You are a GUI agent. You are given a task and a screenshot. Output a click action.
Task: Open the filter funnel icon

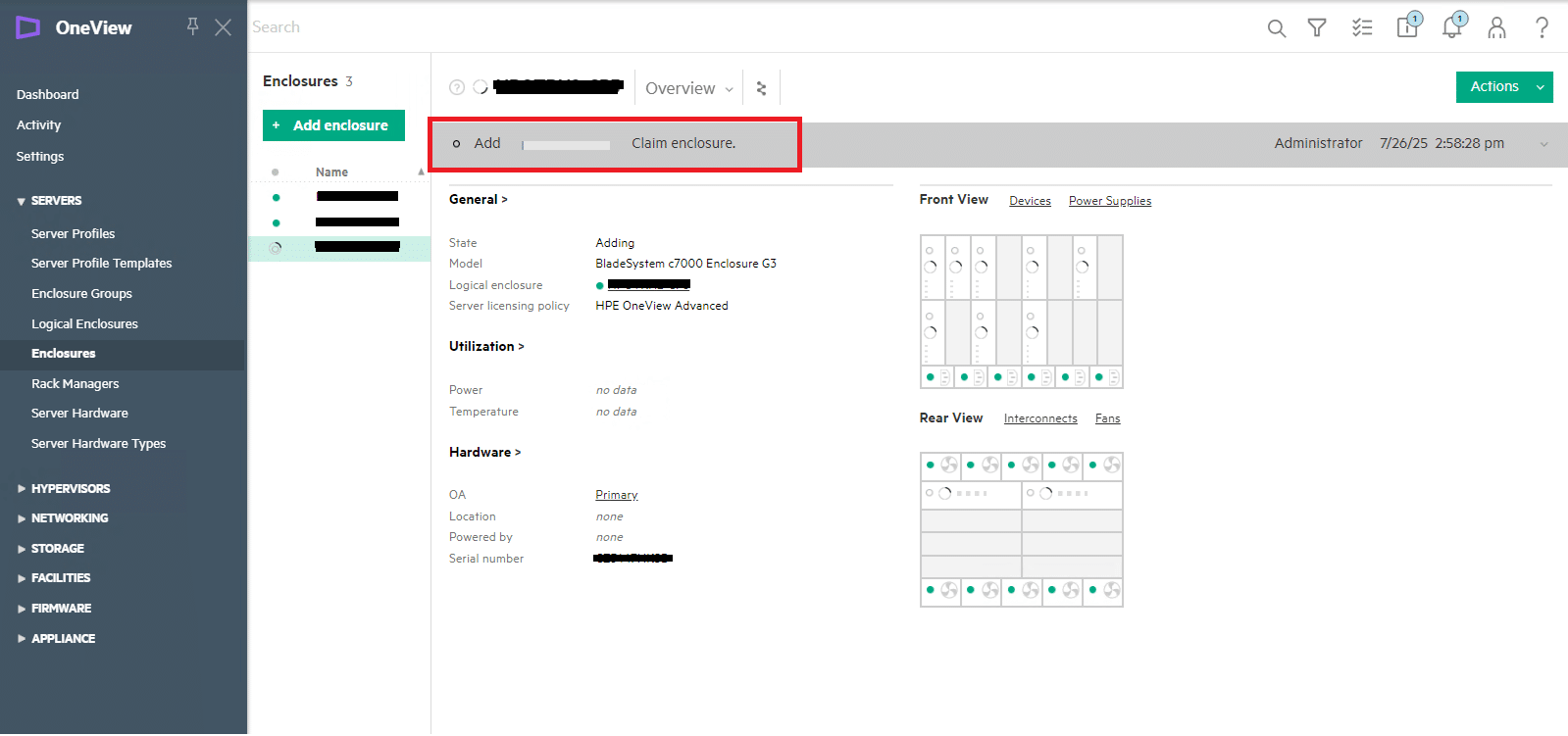tap(1317, 27)
